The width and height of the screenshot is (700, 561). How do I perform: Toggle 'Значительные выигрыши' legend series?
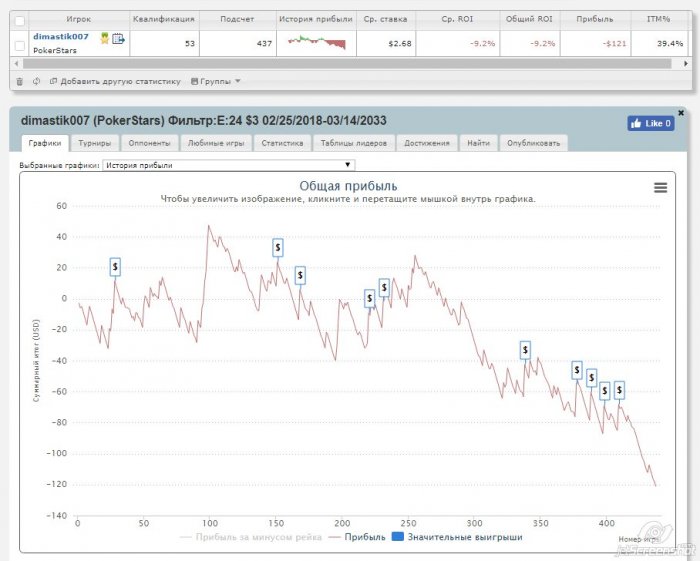(x=457, y=537)
